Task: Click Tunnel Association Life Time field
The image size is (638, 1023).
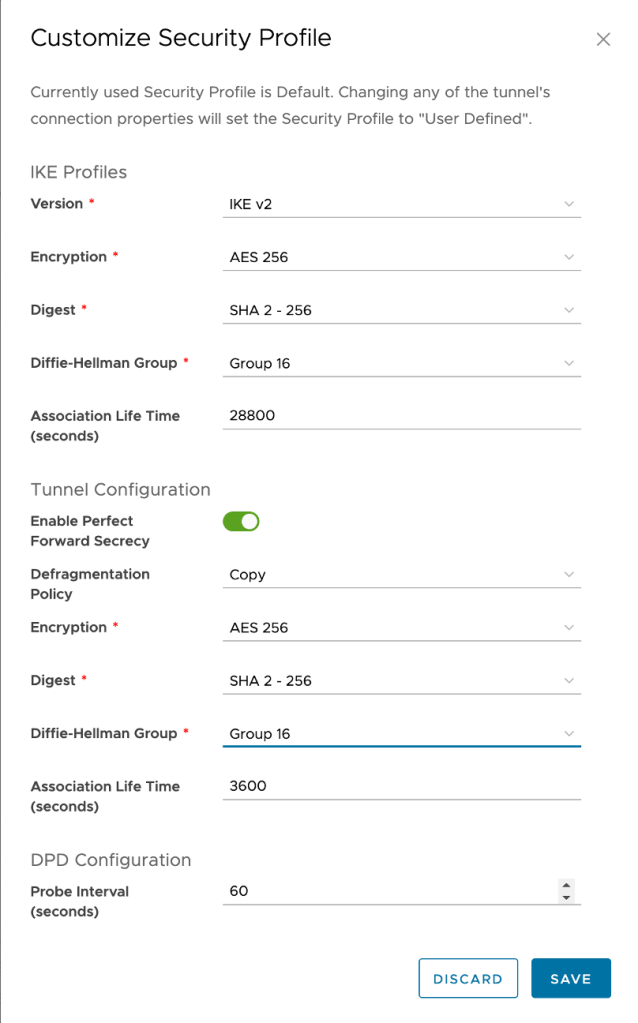Action: click(x=400, y=786)
